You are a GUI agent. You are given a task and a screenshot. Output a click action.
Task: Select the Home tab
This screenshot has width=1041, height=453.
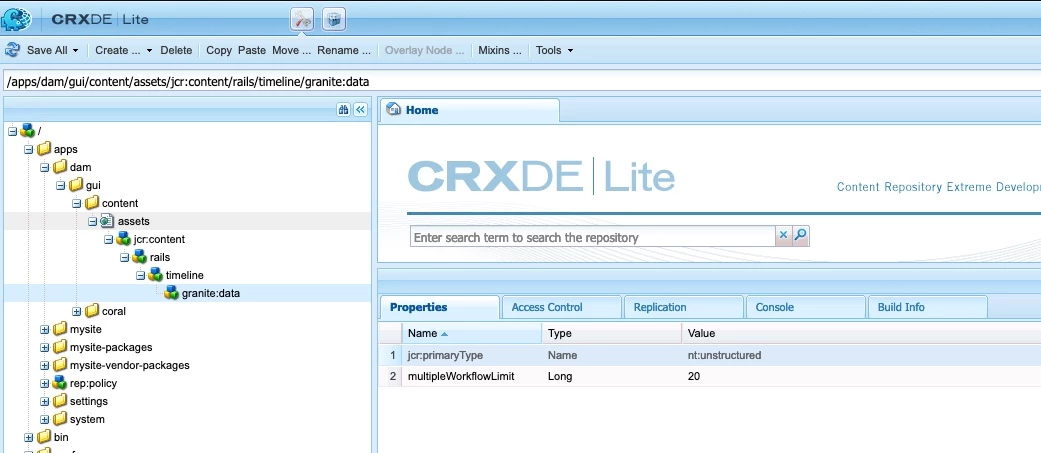point(469,110)
